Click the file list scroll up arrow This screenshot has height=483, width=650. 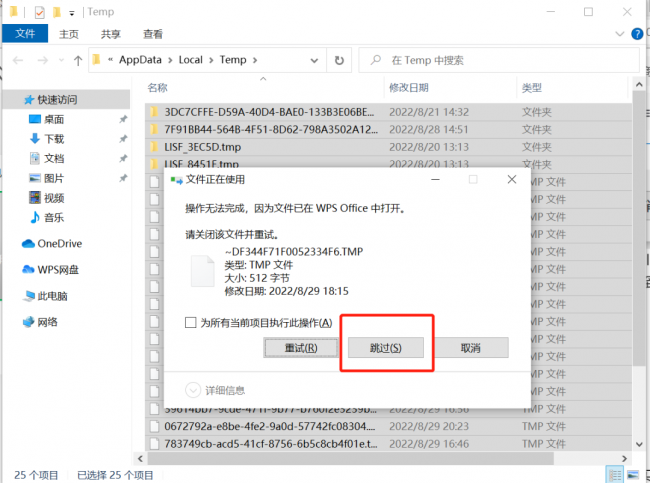[639, 85]
